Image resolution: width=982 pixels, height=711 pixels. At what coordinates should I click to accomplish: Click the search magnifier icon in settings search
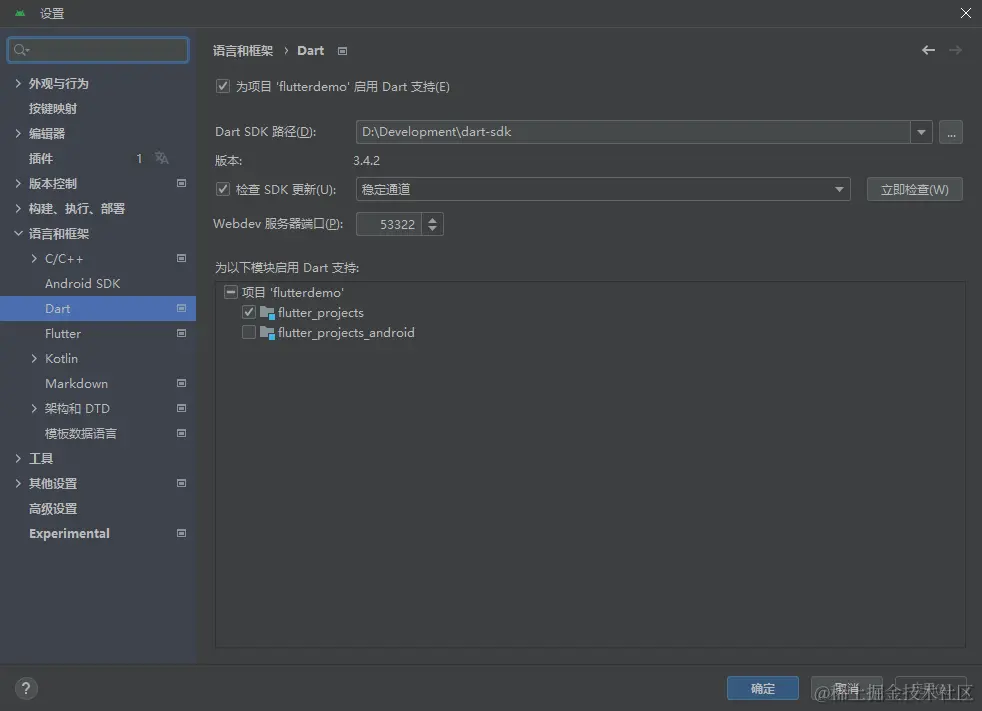pos(21,49)
